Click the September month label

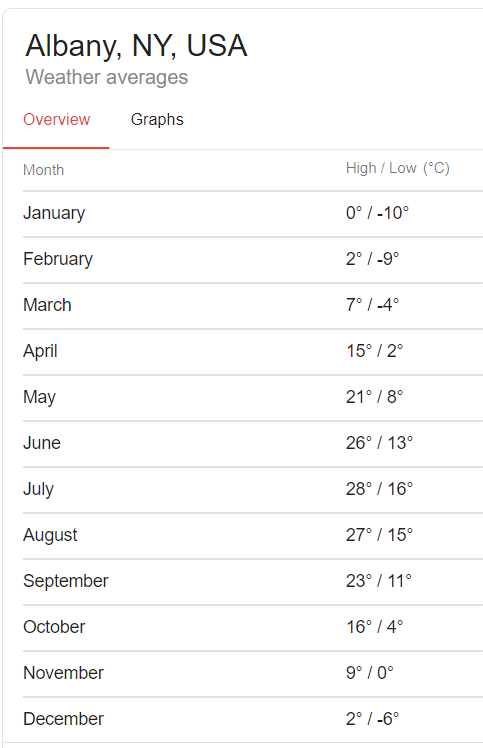[66, 582]
